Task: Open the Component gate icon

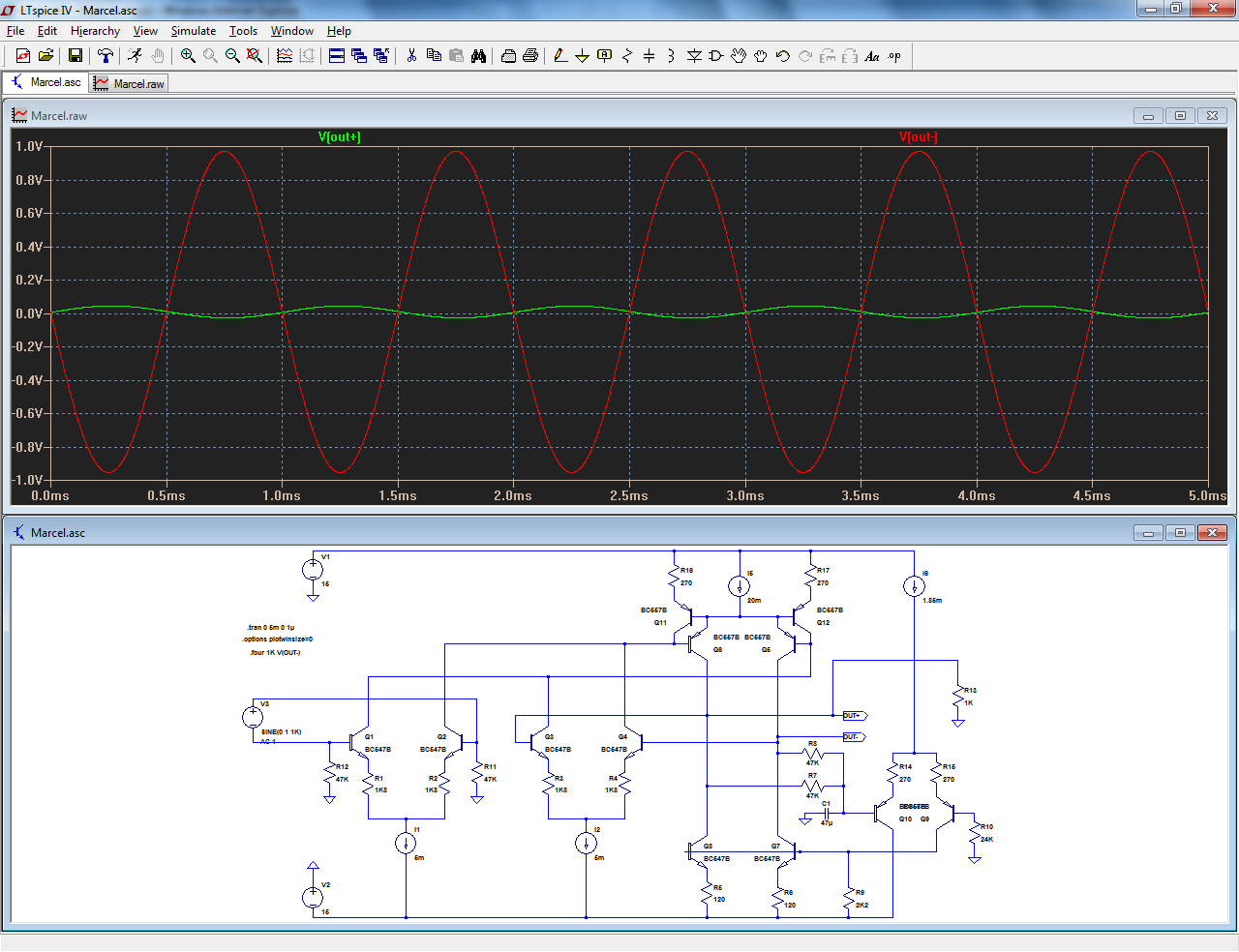Action: [x=716, y=56]
